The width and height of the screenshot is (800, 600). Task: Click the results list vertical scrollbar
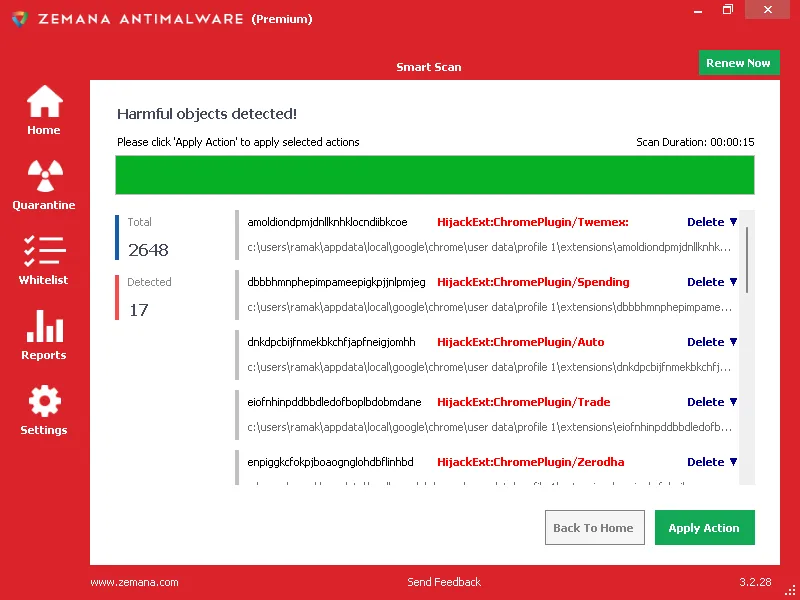coord(747,260)
